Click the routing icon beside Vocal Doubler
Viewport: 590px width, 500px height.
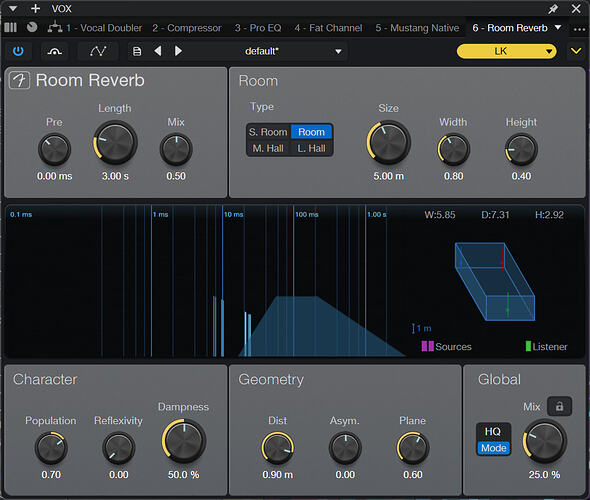click(55, 27)
